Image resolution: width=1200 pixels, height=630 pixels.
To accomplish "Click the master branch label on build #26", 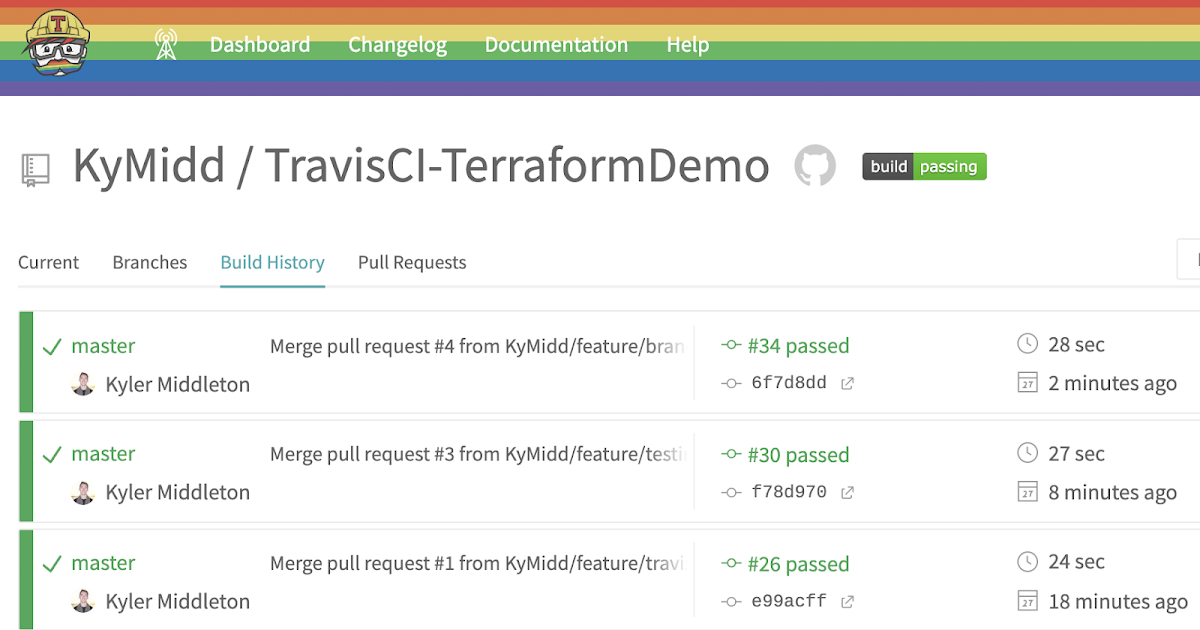I will (103, 562).
